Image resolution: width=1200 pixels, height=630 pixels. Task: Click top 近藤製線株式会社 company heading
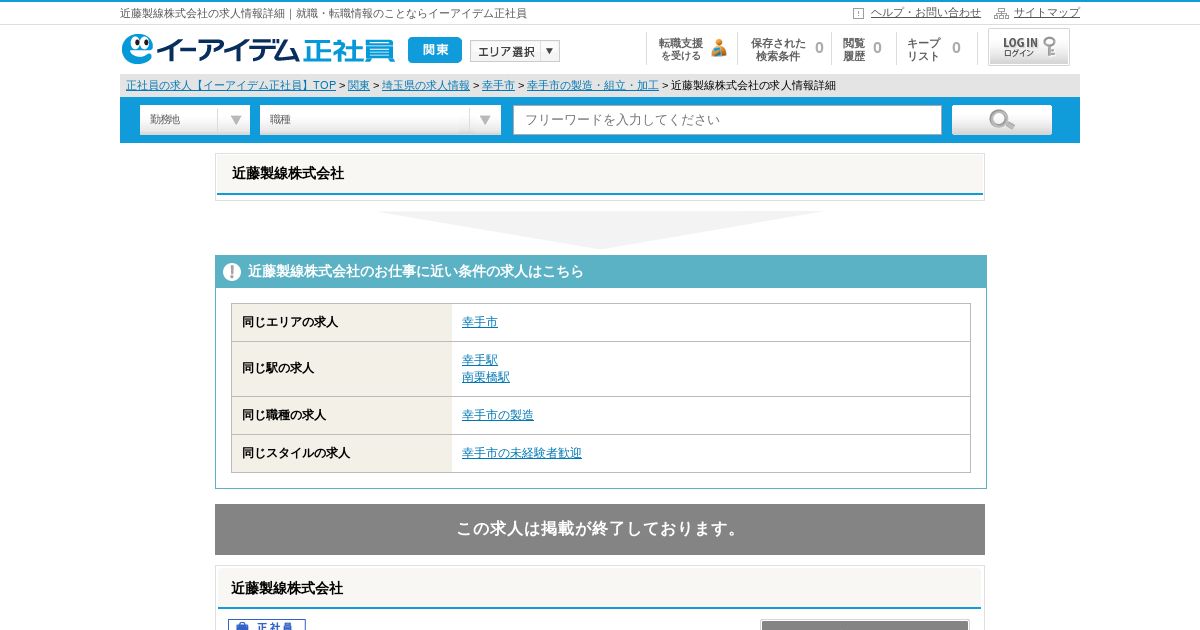point(288,173)
